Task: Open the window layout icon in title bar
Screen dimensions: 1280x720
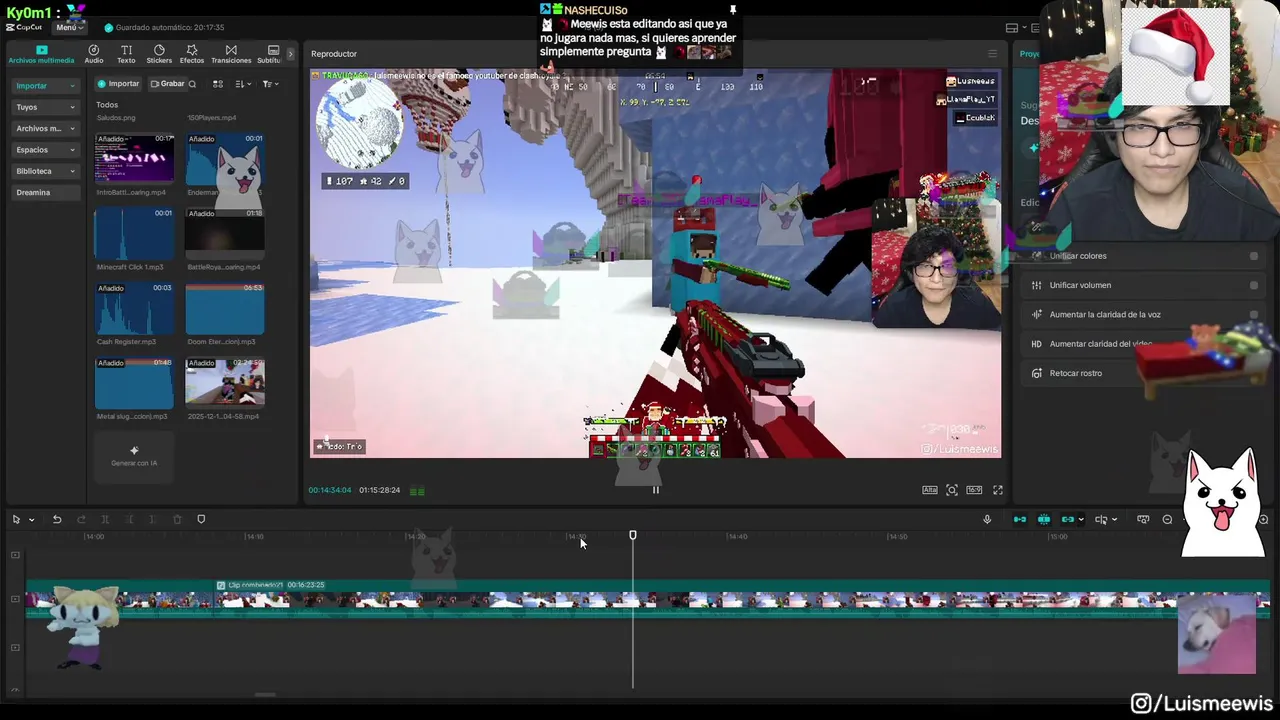Action: (x=1012, y=28)
